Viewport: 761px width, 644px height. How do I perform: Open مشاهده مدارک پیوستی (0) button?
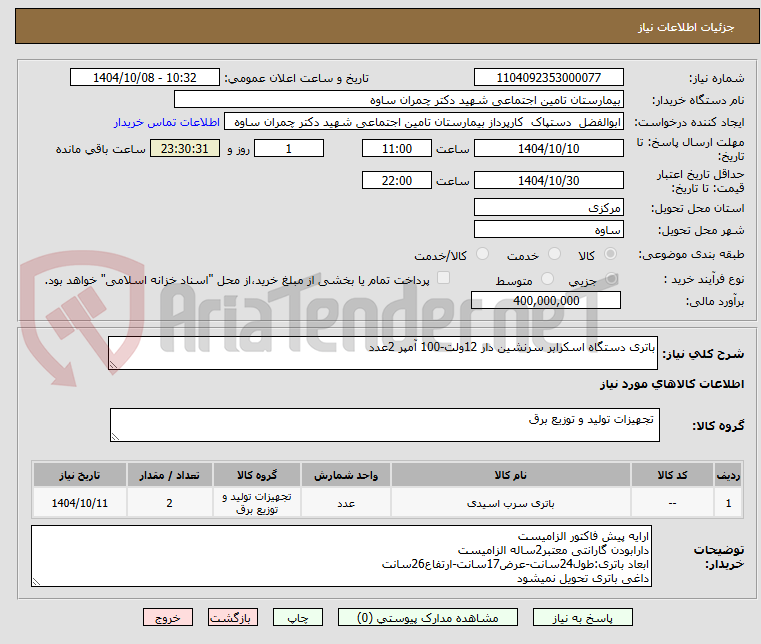428,617
